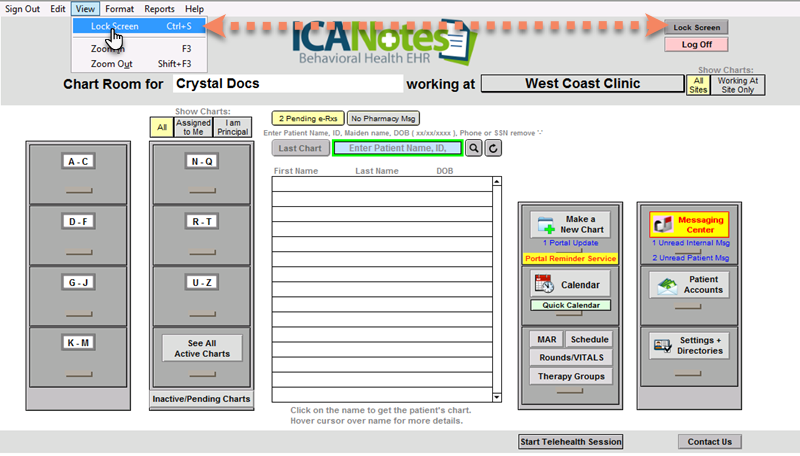Open West Coast Clinic site selector
The image size is (800, 456).
(x=582, y=84)
